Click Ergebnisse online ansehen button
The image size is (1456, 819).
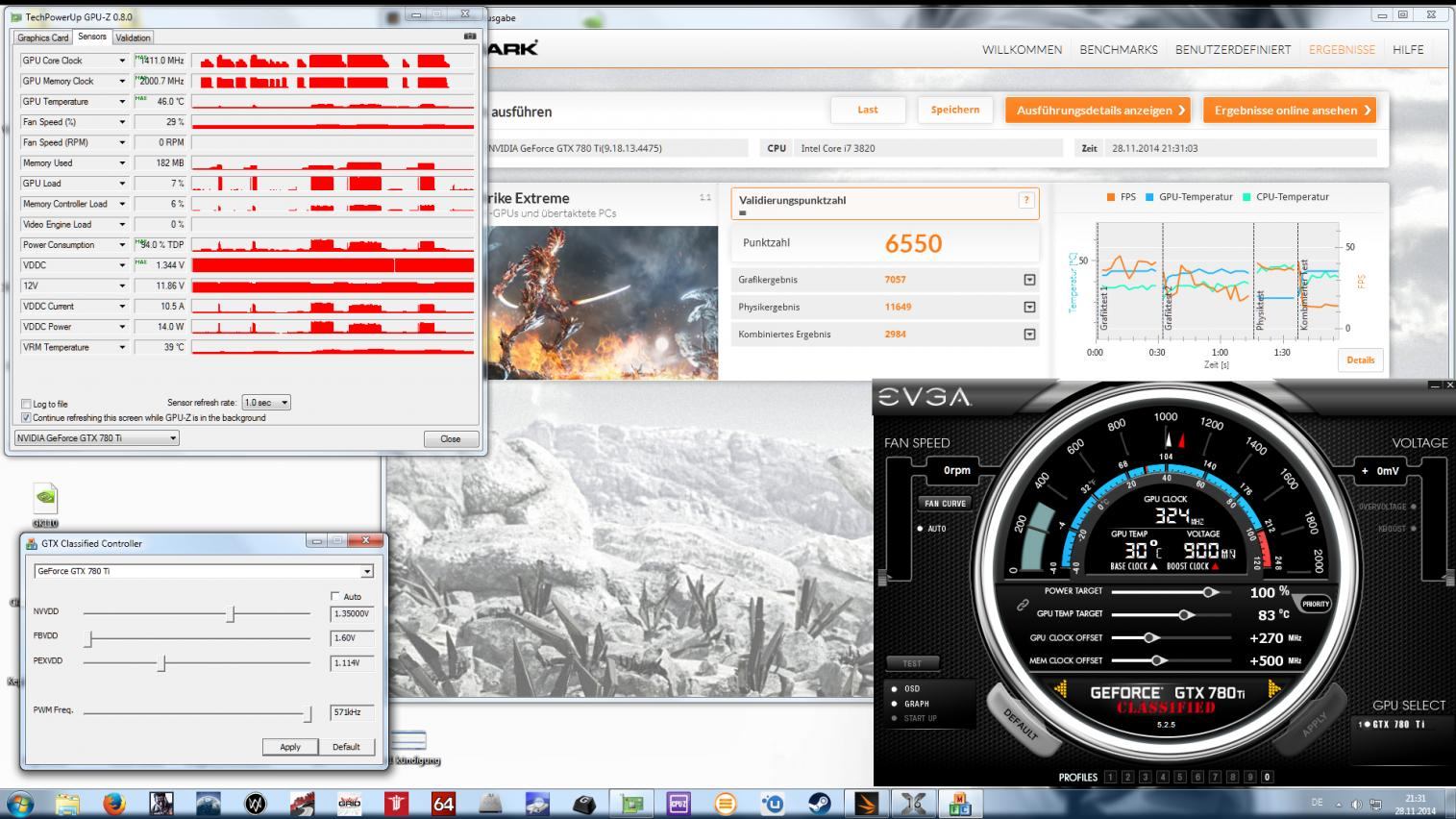click(1290, 110)
